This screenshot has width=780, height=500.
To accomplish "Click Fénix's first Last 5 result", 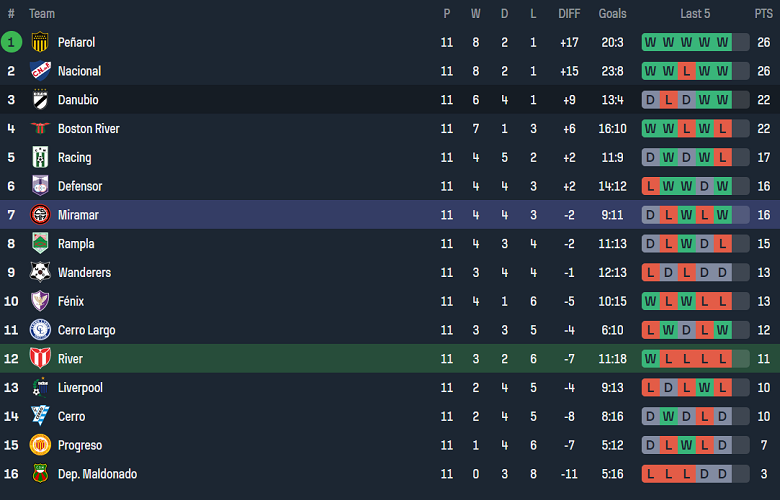I will click(651, 301).
